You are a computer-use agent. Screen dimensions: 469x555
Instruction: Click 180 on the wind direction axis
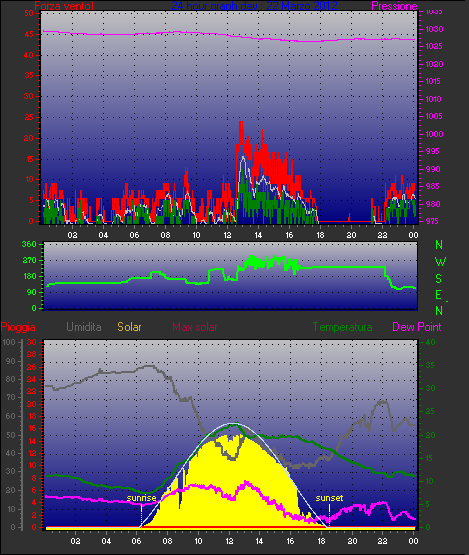(x=29, y=276)
